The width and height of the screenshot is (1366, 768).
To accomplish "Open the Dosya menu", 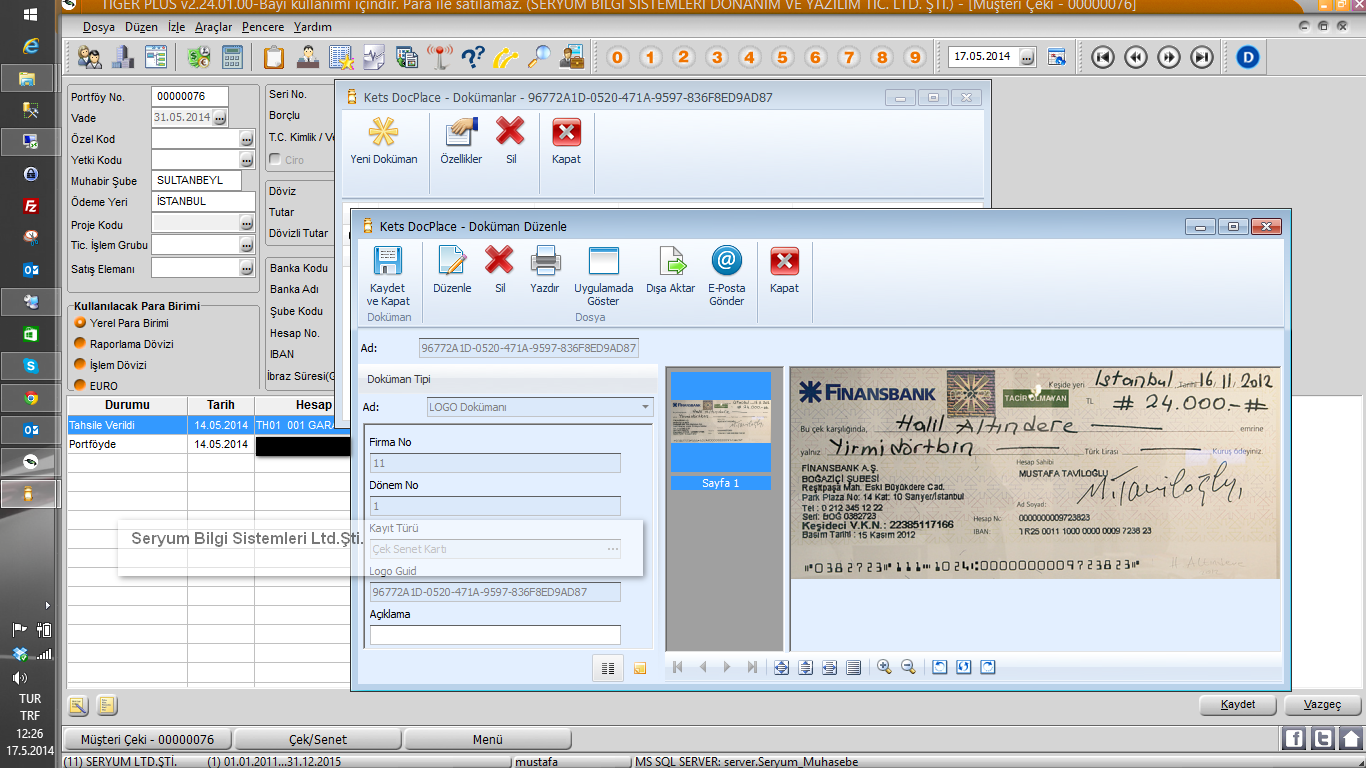I will pyautogui.click(x=99, y=27).
